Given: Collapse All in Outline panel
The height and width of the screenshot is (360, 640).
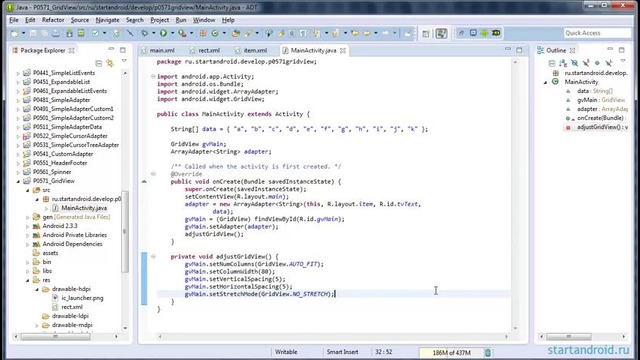Looking at the screenshot, I should pyautogui.click(x=551, y=63).
